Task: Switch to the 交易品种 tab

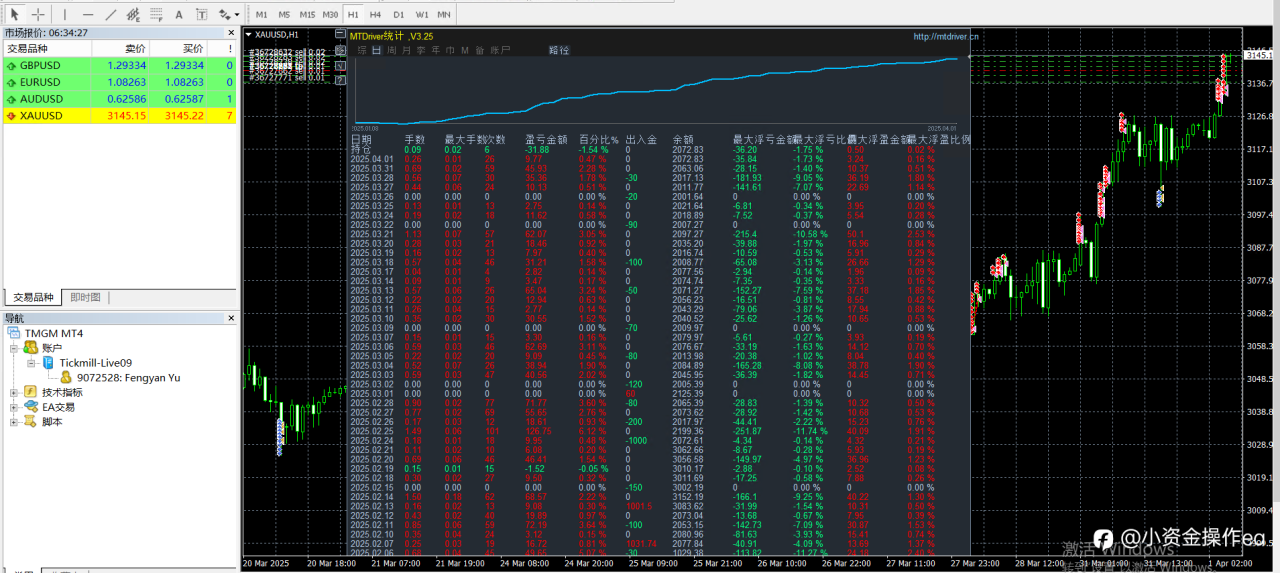Action: coord(33,298)
